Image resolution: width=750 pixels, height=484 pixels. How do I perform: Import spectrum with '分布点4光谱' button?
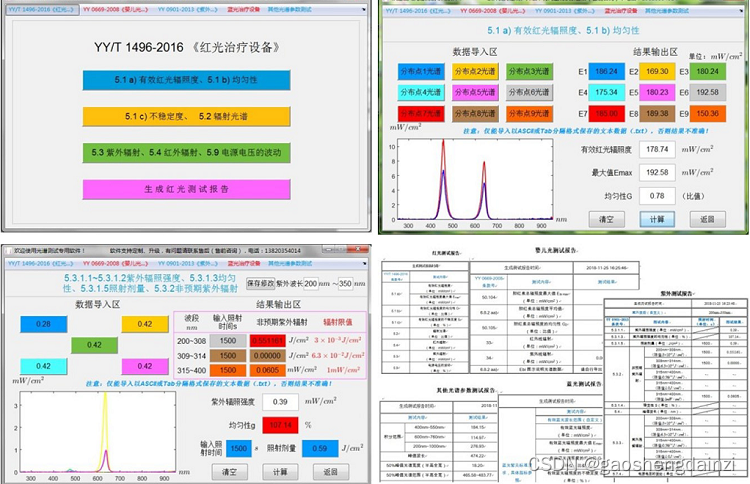pos(420,92)
